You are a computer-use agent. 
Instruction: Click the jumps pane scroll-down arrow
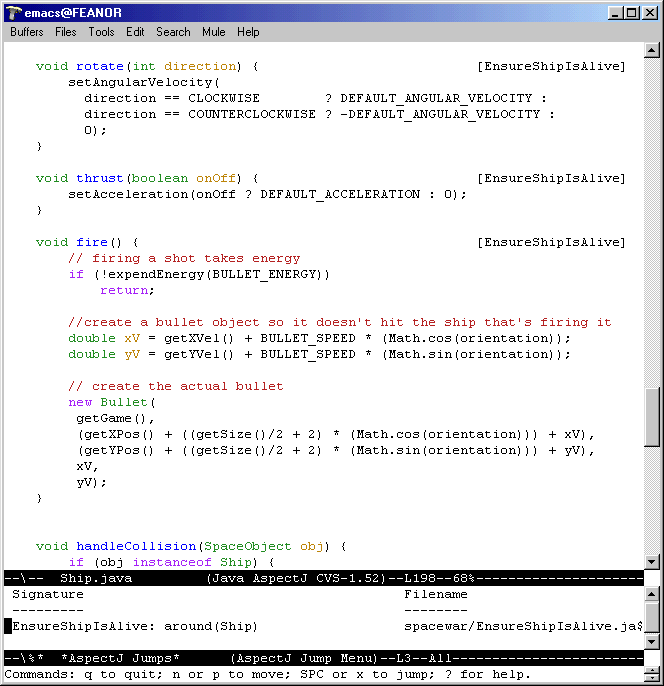652,642
